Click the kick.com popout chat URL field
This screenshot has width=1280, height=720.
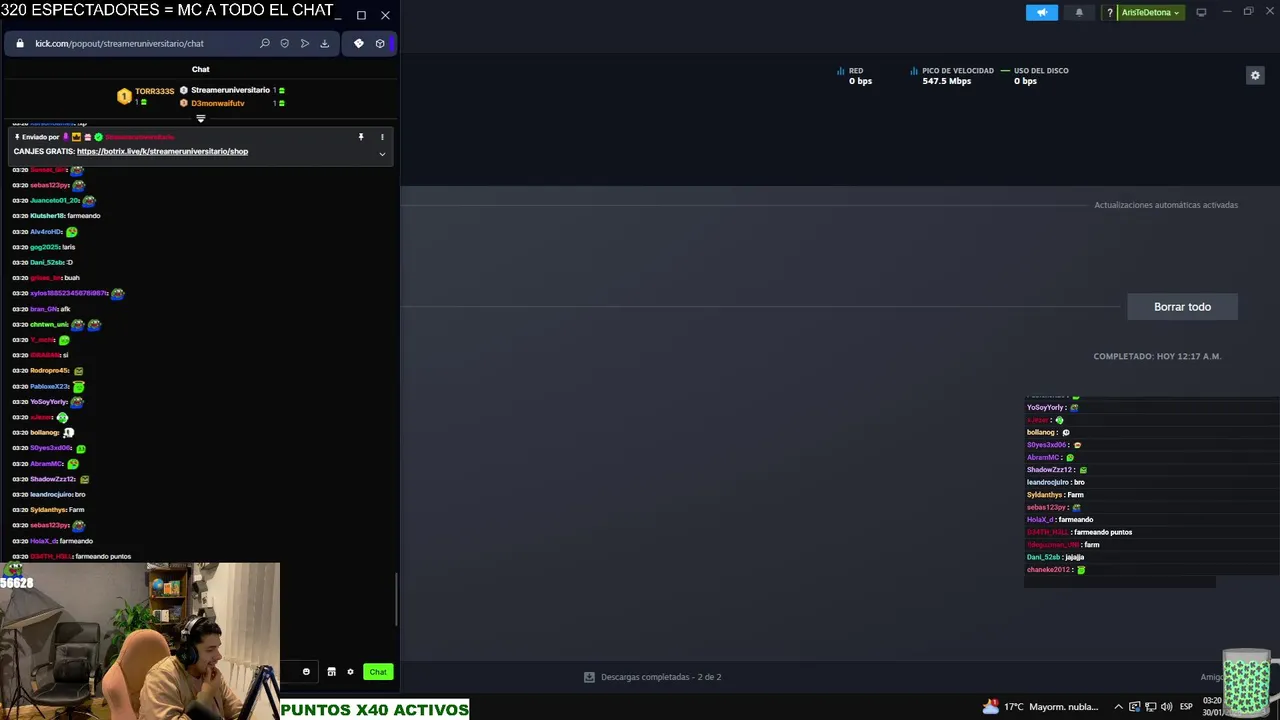[119, 43]
